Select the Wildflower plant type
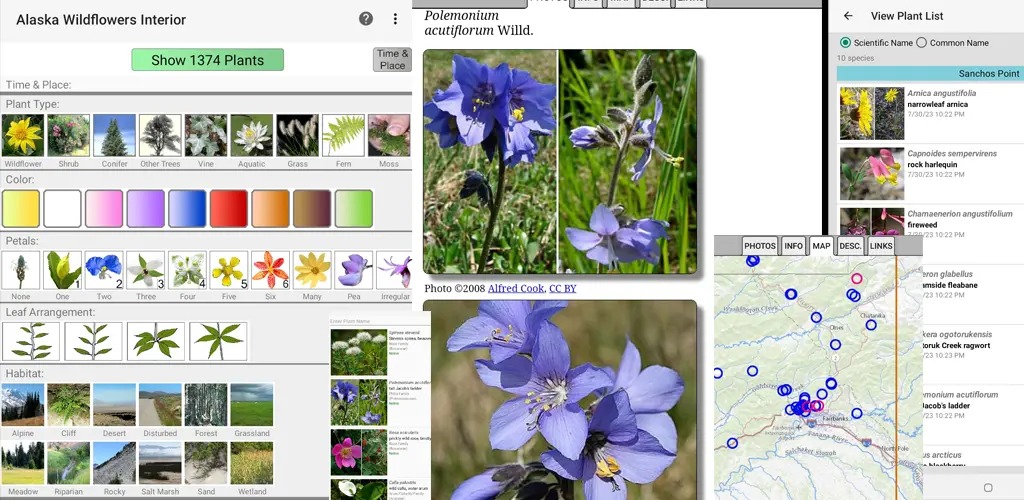The image size is (1024, 500). tap(23, 135)
